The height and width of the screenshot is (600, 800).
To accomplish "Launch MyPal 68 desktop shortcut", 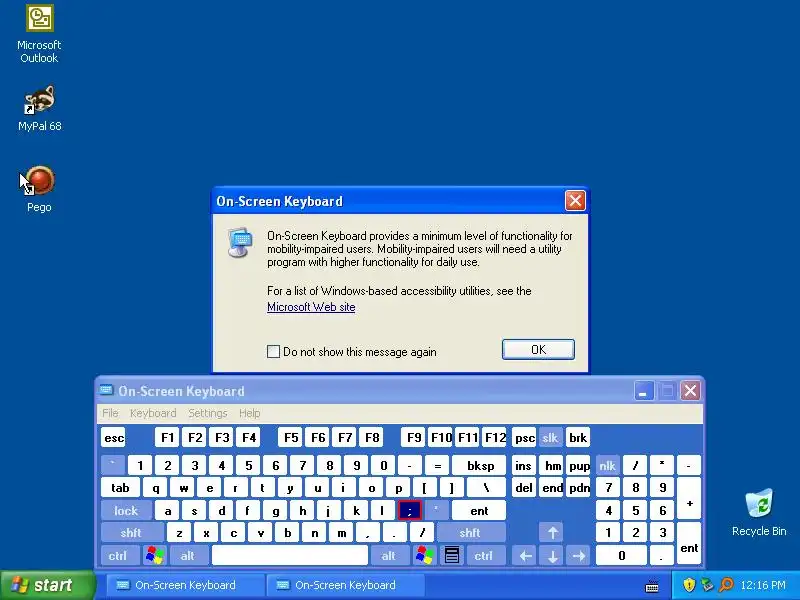I will point(39,109).
